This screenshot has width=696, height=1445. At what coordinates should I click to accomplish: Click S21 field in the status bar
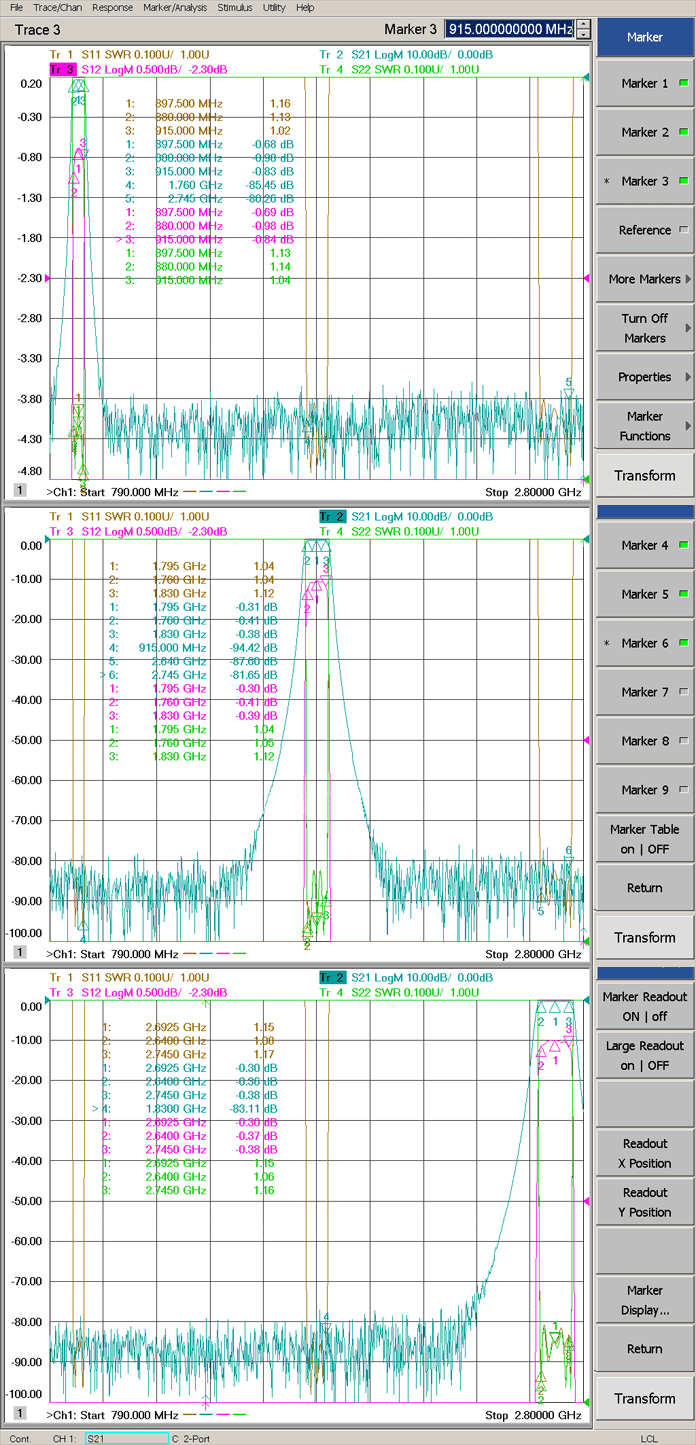[x=125, y=1438]
